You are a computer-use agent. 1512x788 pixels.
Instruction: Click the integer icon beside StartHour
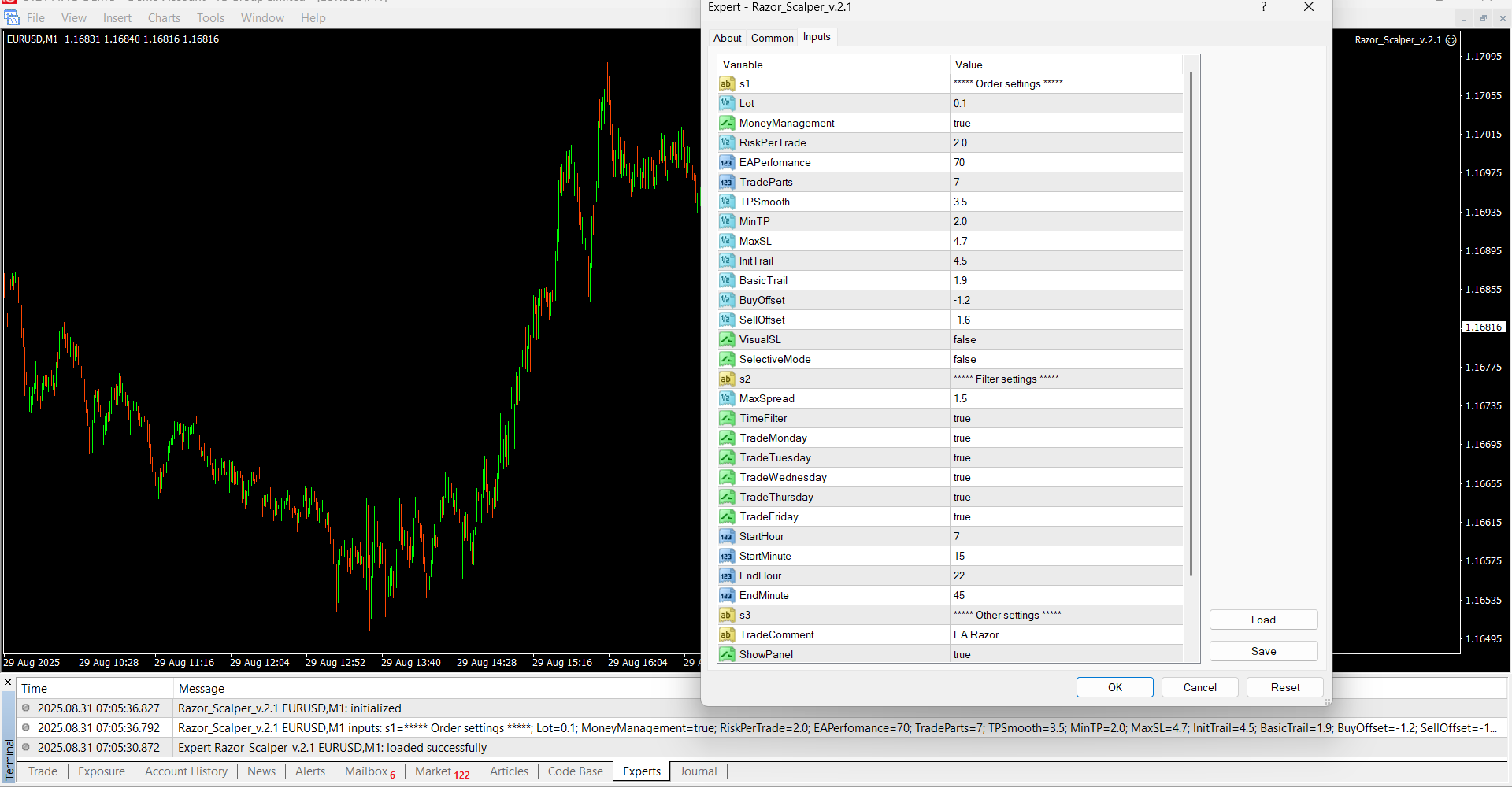pyautogui.click(x=726, y=536)
